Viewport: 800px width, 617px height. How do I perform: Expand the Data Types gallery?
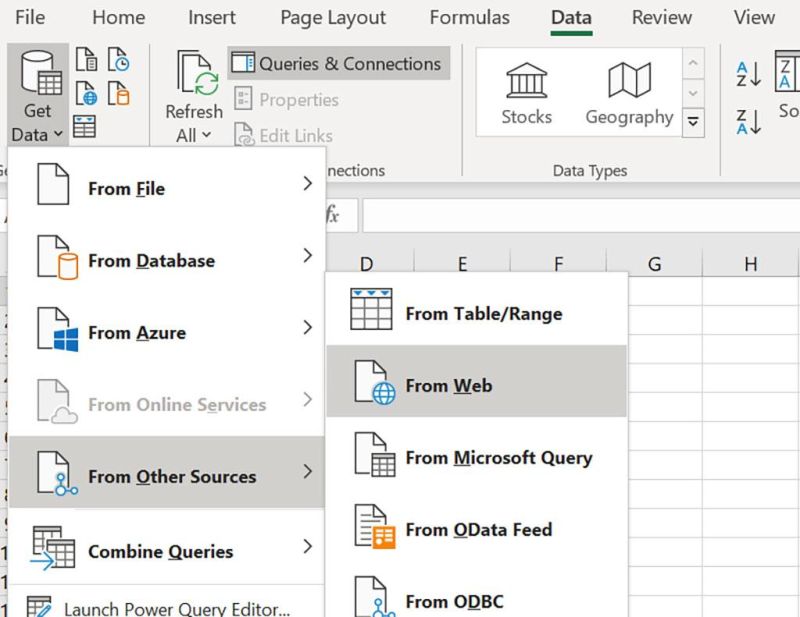click(692, 120)
